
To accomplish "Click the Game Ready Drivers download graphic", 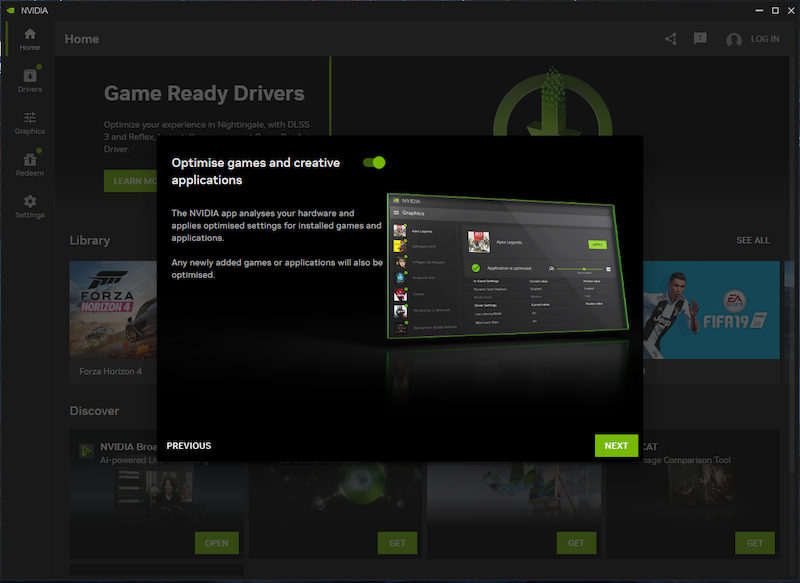I will pyautogui.click(x=553, y=102).
